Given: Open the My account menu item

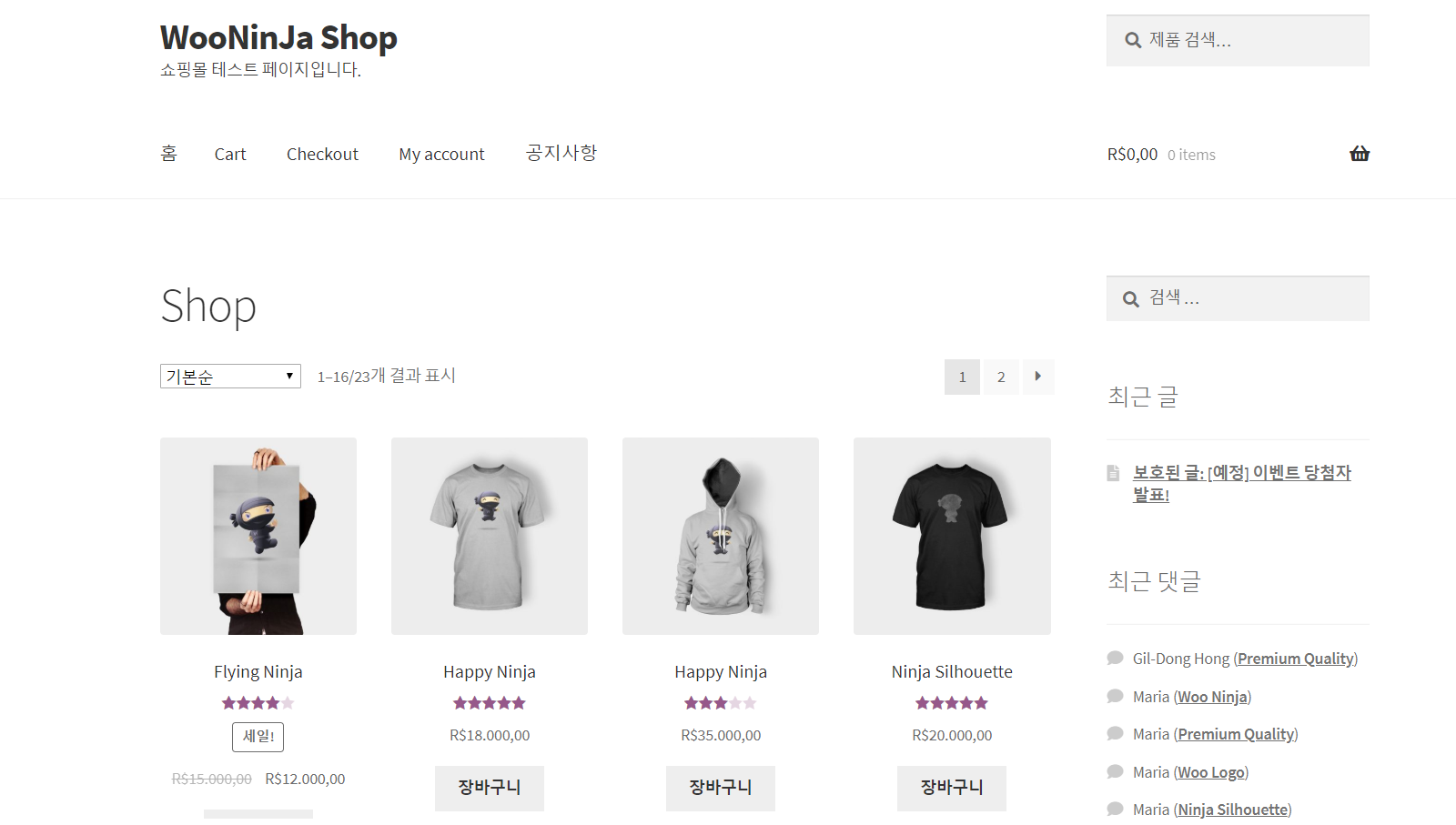Looking at the screenshot, I should point(441,155).
